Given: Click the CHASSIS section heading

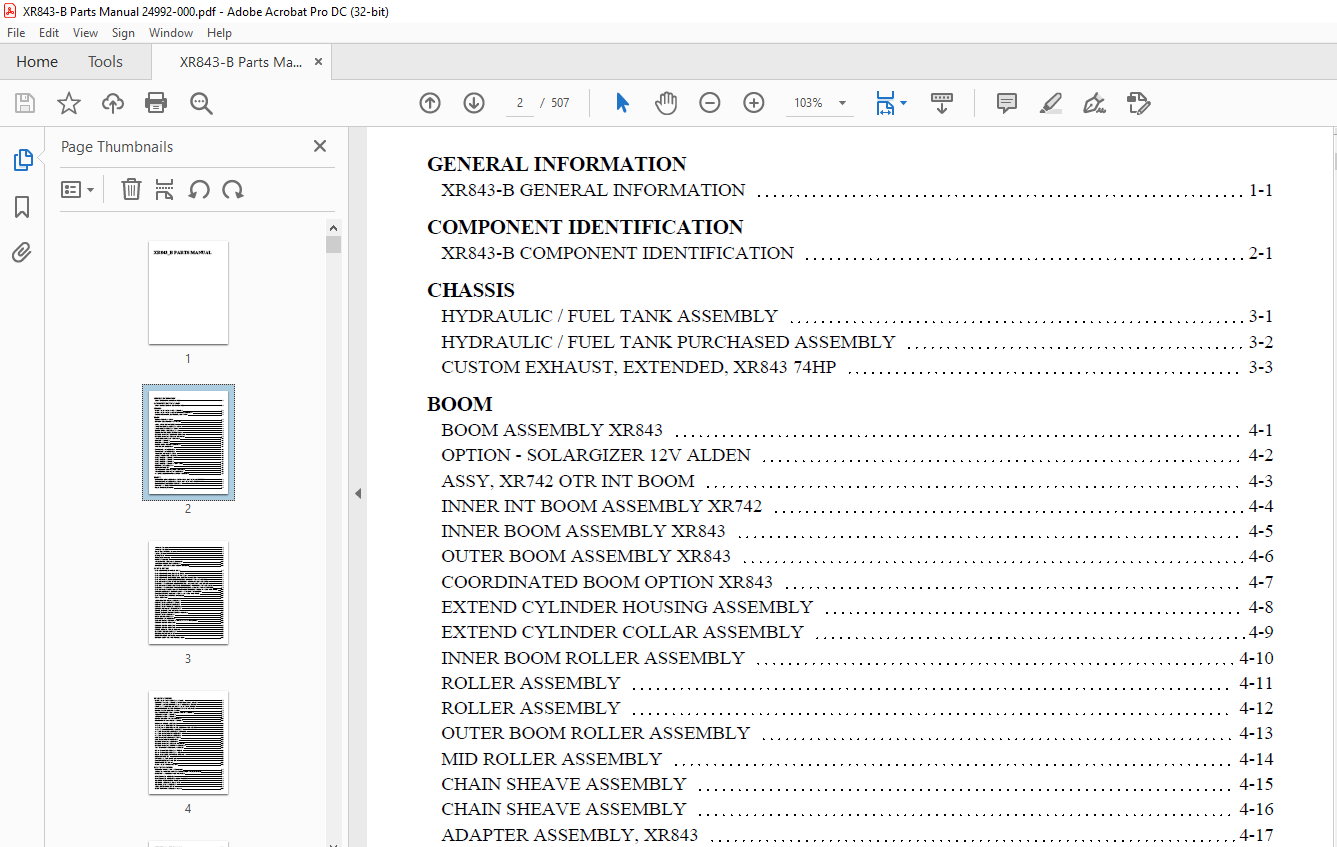Looking at the screenshot, I should 471,290.
